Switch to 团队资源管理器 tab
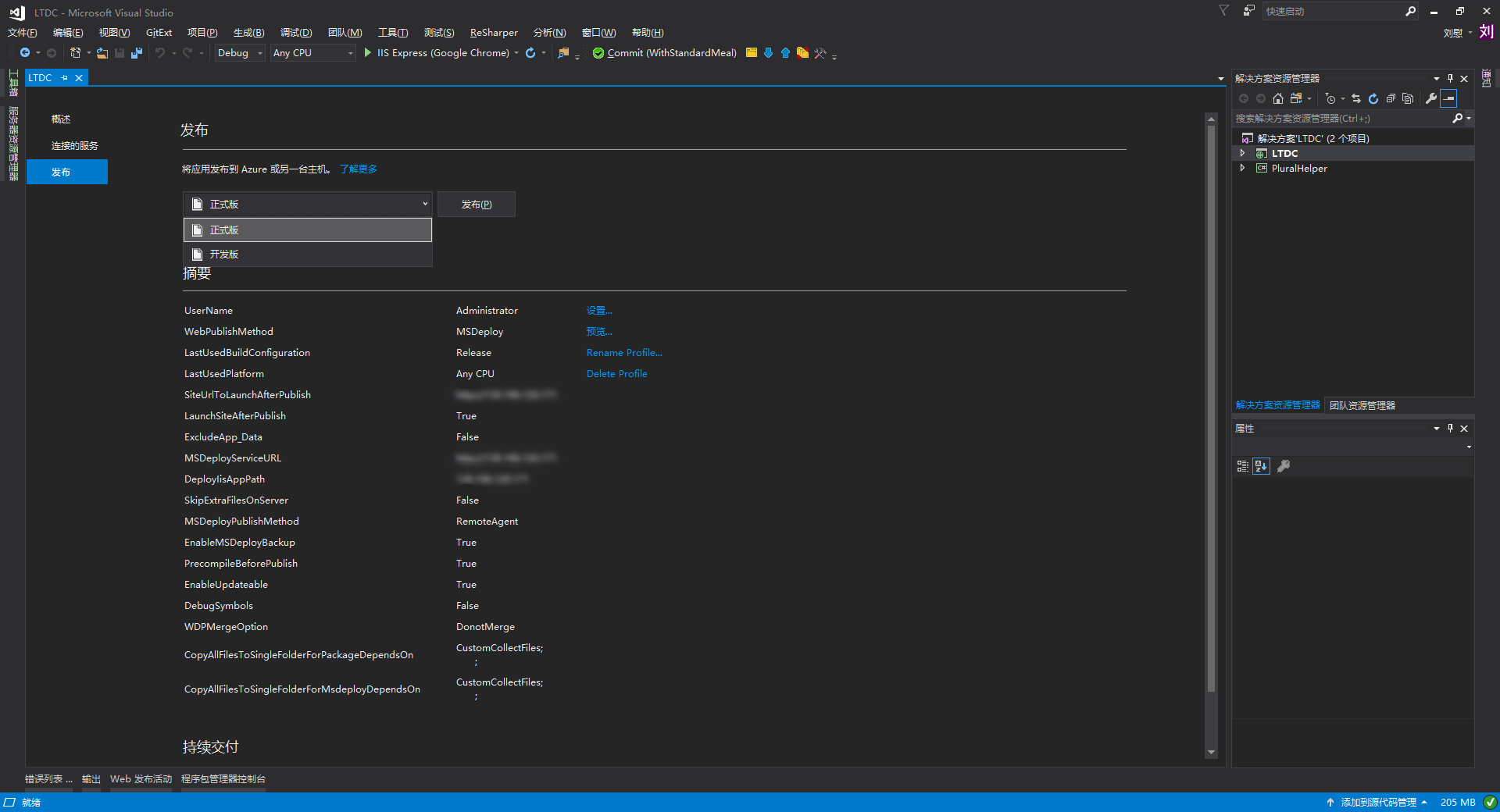Screen dimensions: 1500x812 (x=1362, y=405)
